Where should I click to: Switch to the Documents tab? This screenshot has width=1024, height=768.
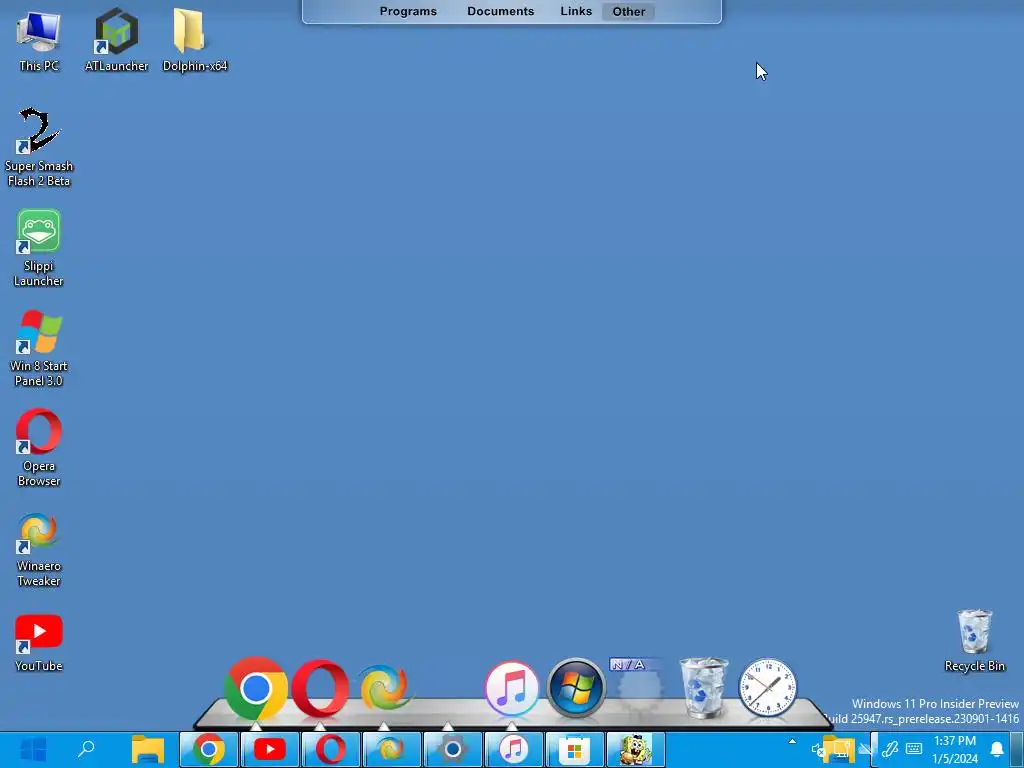pos(500,11)
